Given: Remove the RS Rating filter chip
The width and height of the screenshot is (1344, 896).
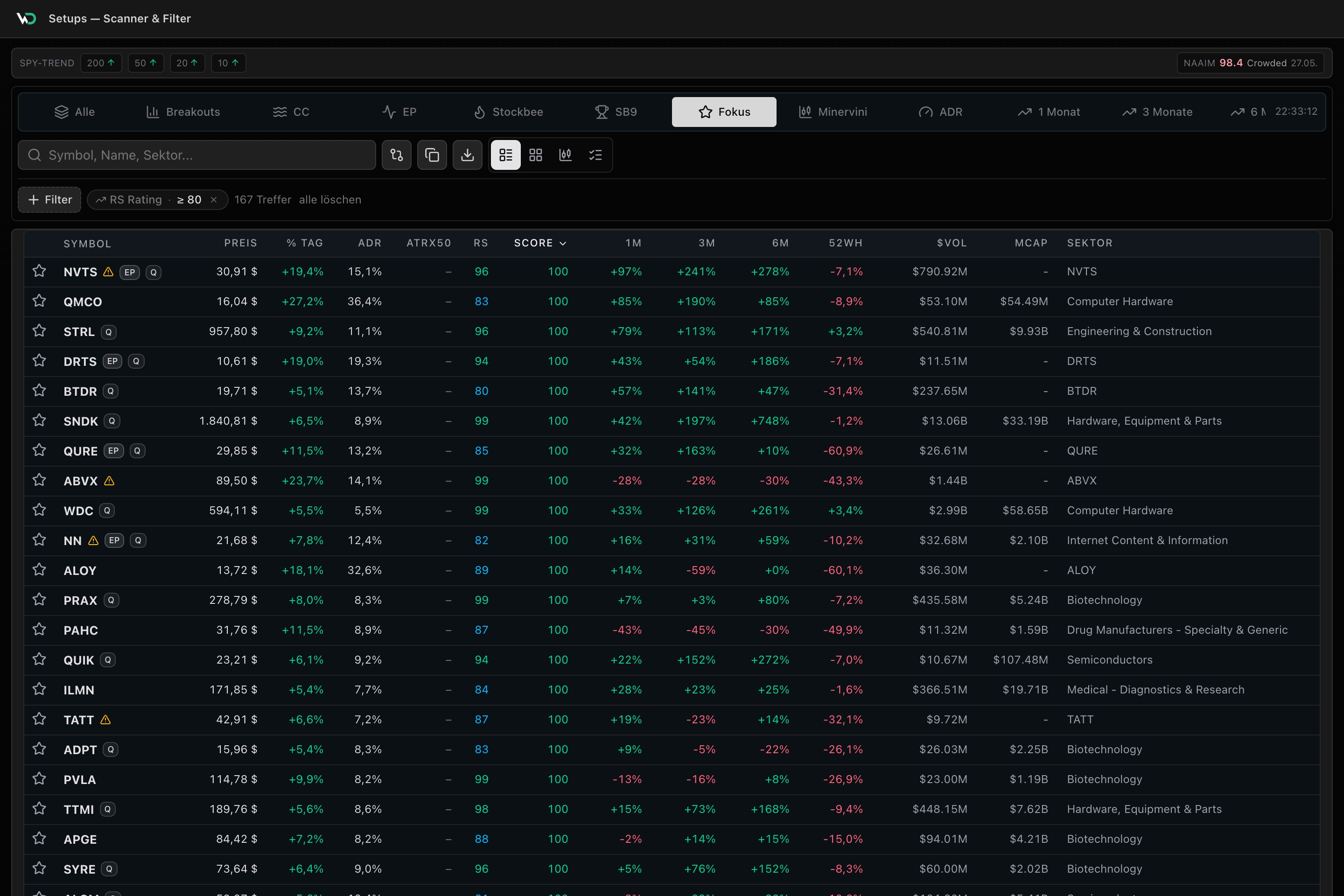Looking at the screenshot, I should (214, 199).
